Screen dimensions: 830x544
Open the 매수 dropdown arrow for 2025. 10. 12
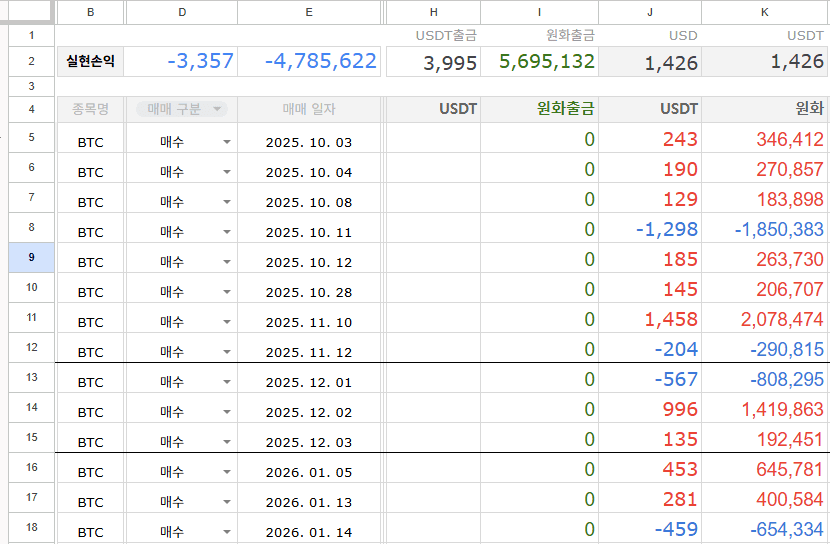coord(227,262)
